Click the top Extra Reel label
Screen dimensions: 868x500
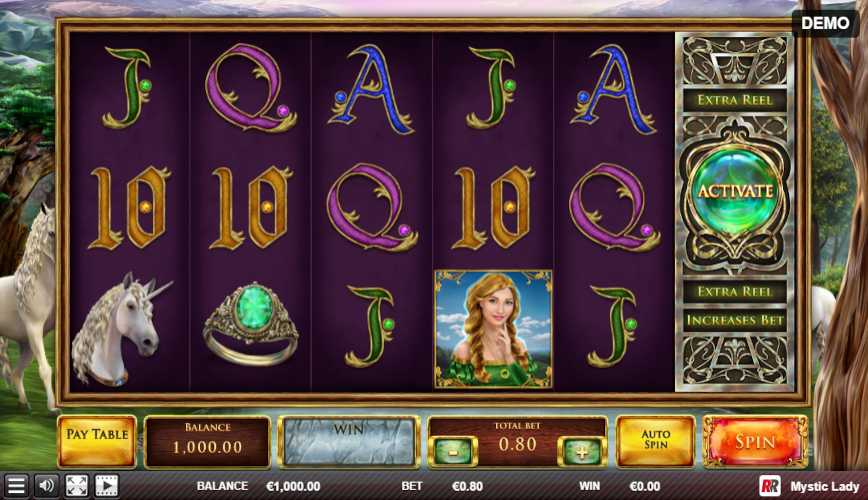(x=735, y=100)
